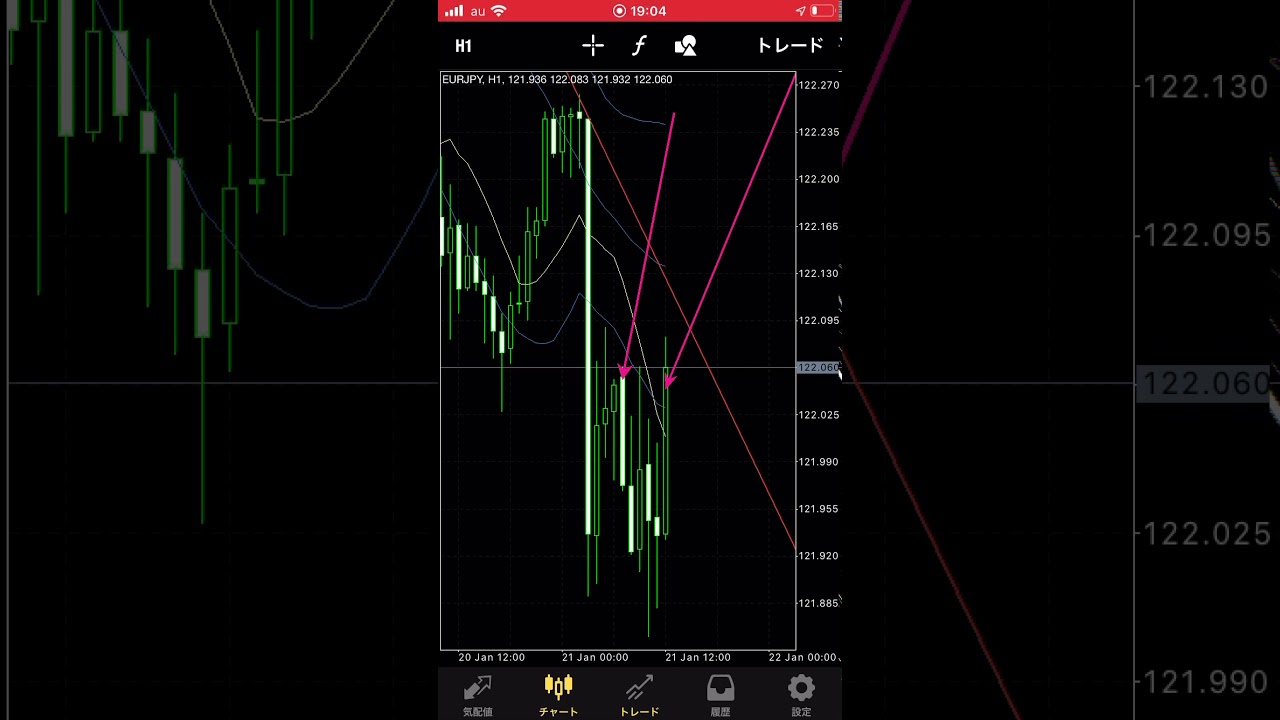Open indicators with the f icon
Screen dimensions: 1280x720
tap(639, 46)
